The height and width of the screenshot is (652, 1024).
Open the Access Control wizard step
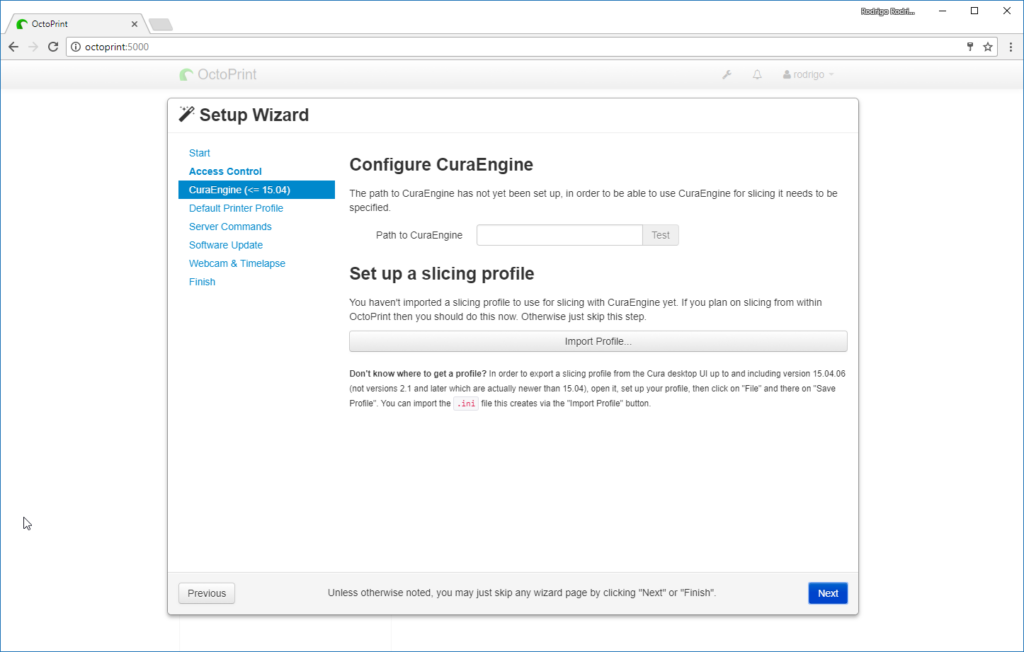click(225, 171)
